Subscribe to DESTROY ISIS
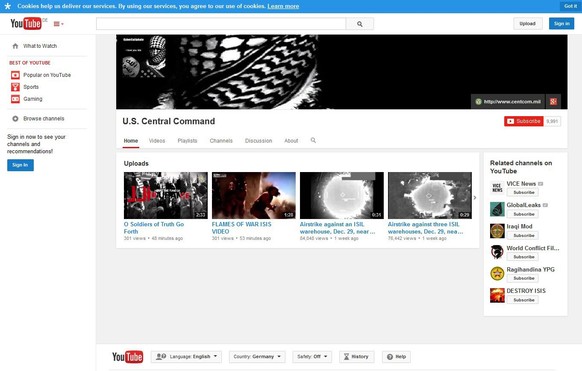582x371 pixels. 524,300
